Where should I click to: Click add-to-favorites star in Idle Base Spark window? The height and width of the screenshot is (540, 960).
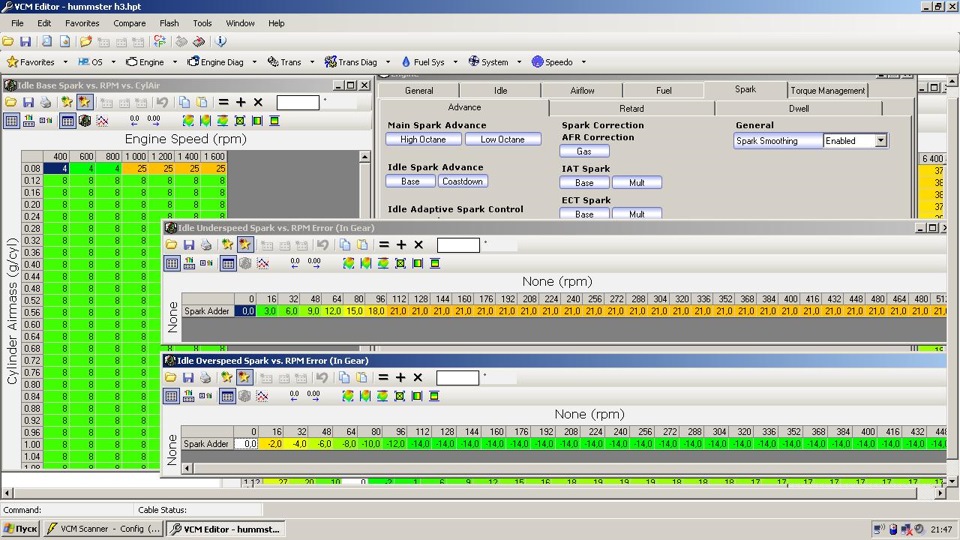[x=67, y=102]
